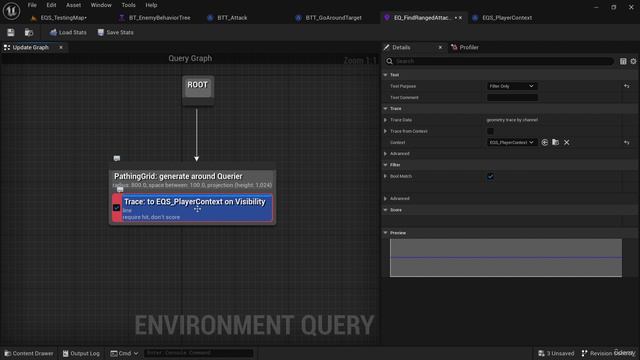640x360 pixels.
Task: Open the Revision Control menu
Action: [x=609, y=353]
